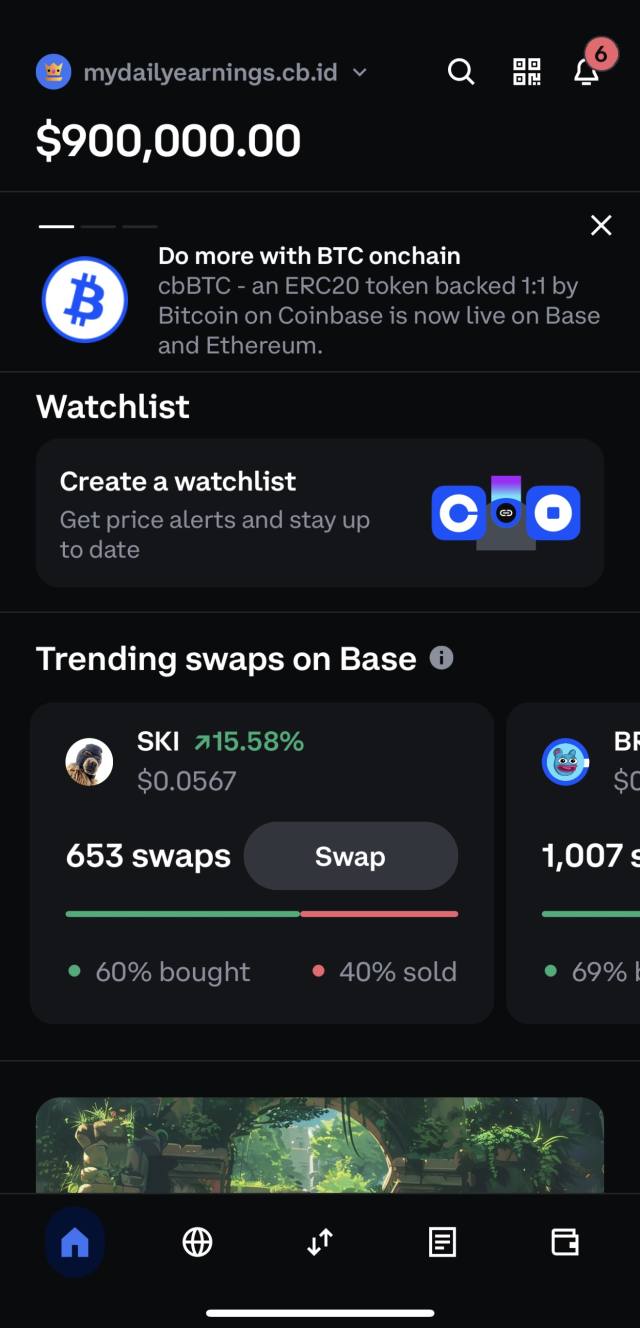This screenshot has height=1328, width=640.
Task: Open the search magnifier icon
Action: [x=461, y=72]
